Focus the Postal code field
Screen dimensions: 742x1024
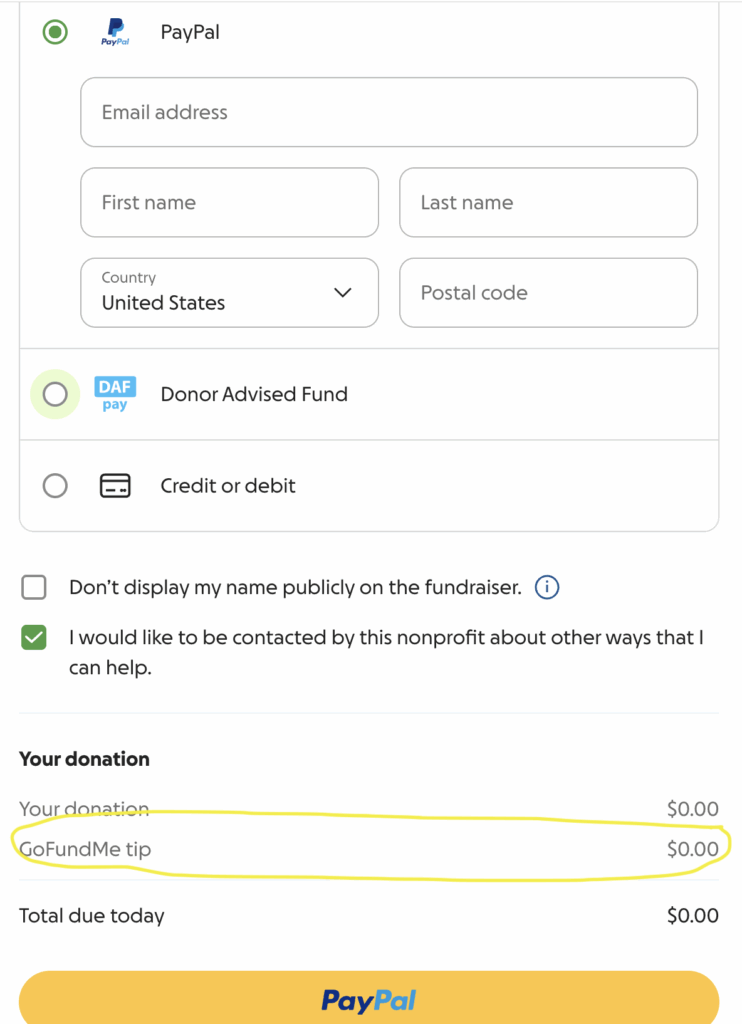(x=548, y=293)
